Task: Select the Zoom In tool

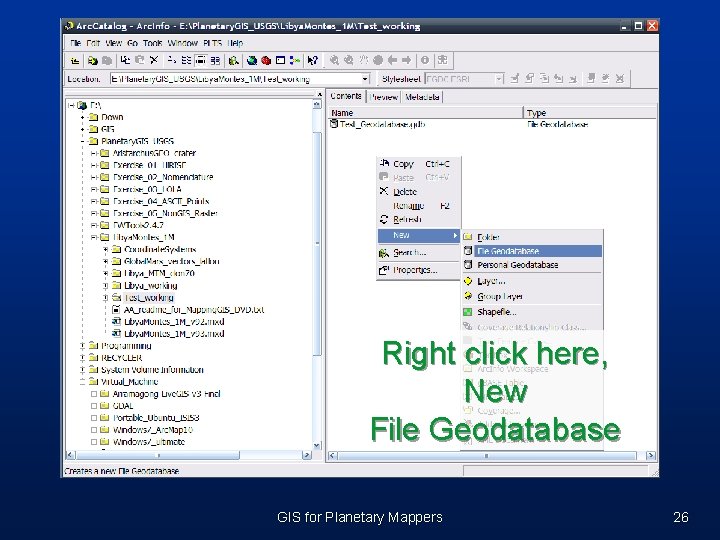Action: (334, 60)
